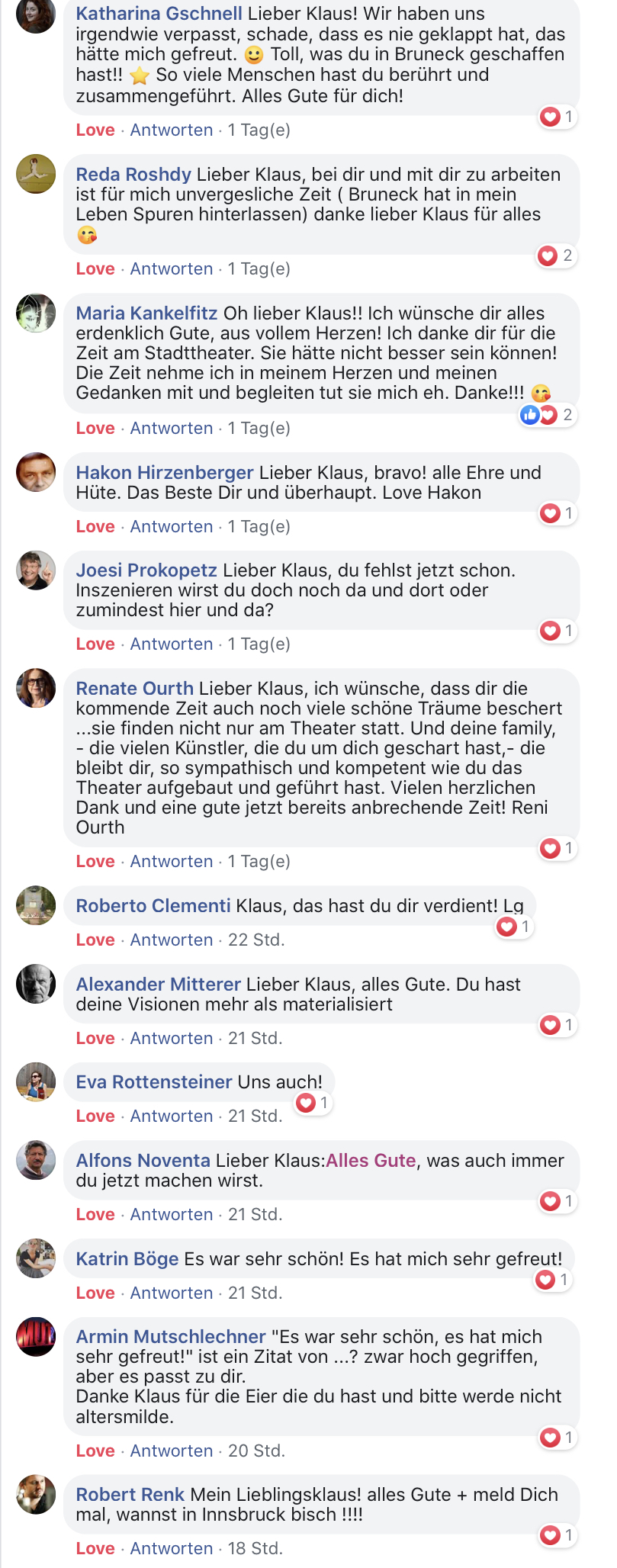
Task: Click Reda Roshdy's profile picture
Action: point(36,174)
